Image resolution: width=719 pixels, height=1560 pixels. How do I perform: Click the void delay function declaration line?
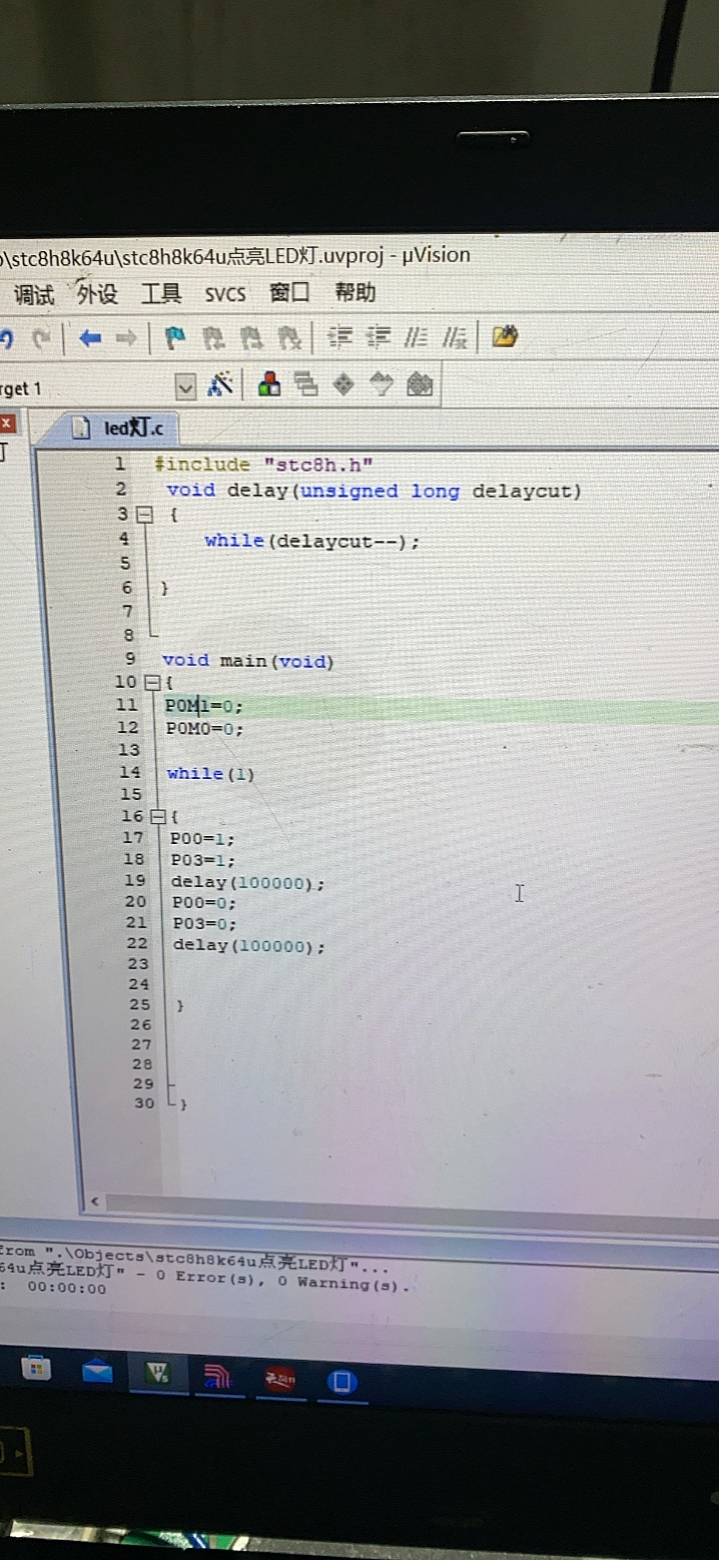coord(374,491)
